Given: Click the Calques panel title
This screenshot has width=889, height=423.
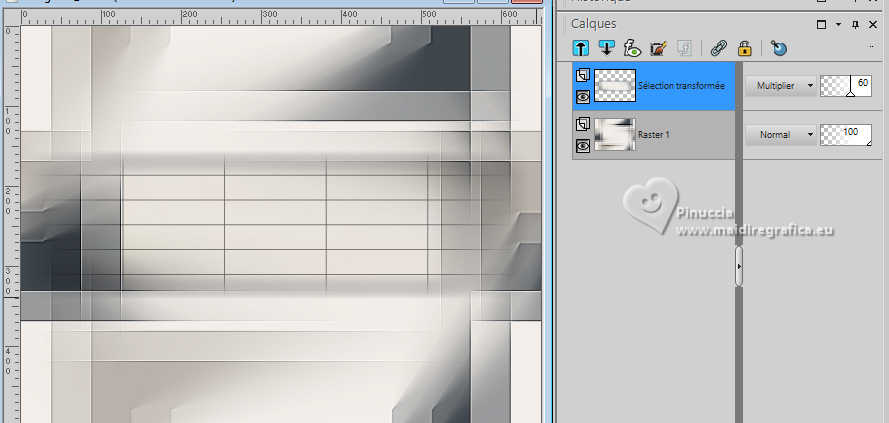Looking at the screenshot, I should click(x=593, y=24).
